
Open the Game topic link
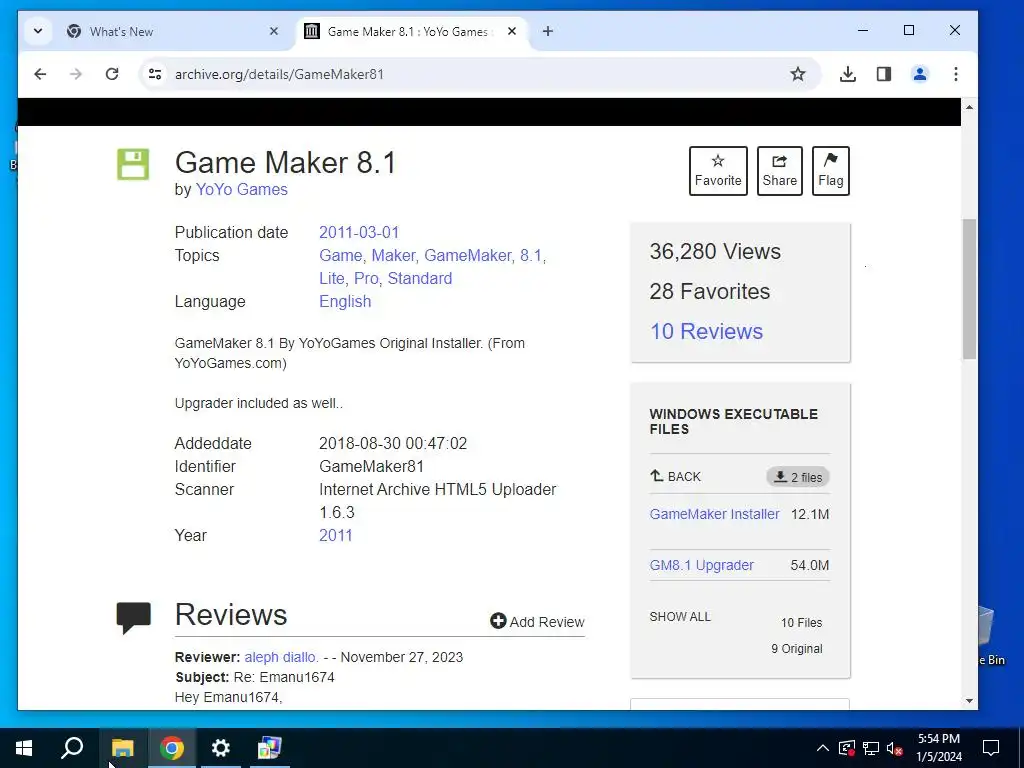tap(340, 255)
